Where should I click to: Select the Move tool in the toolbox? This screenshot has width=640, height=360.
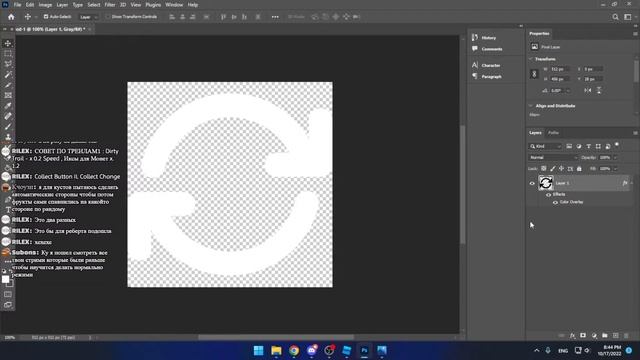pos(8,43)
